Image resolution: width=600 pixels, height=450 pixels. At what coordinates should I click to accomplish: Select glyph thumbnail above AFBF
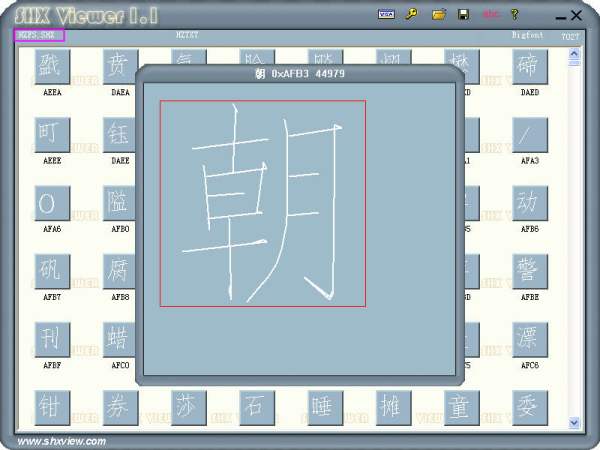(52, 339)
